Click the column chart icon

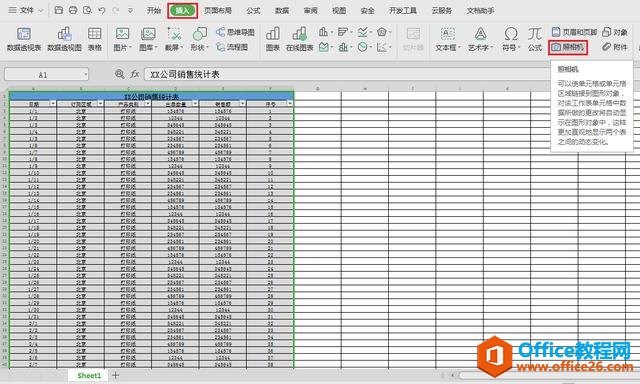[x=323, y=32]
